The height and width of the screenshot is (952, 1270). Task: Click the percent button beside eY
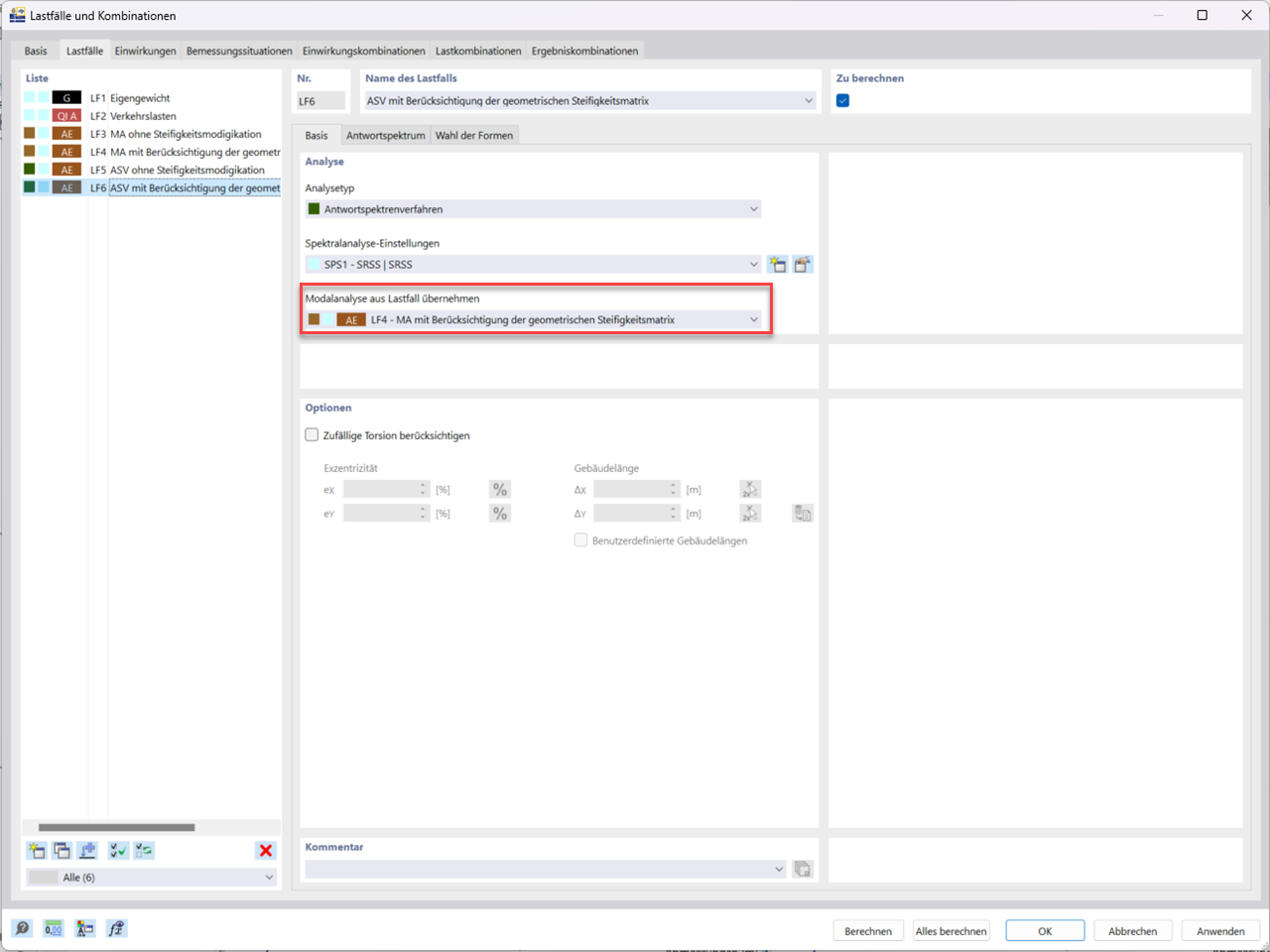(x=500, y=514)
